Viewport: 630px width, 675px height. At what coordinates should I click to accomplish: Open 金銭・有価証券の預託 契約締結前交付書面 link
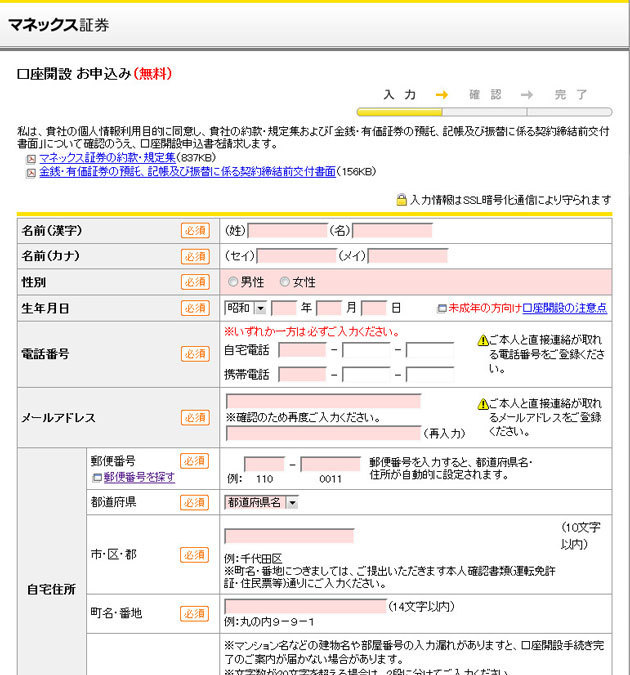(187, 172)
